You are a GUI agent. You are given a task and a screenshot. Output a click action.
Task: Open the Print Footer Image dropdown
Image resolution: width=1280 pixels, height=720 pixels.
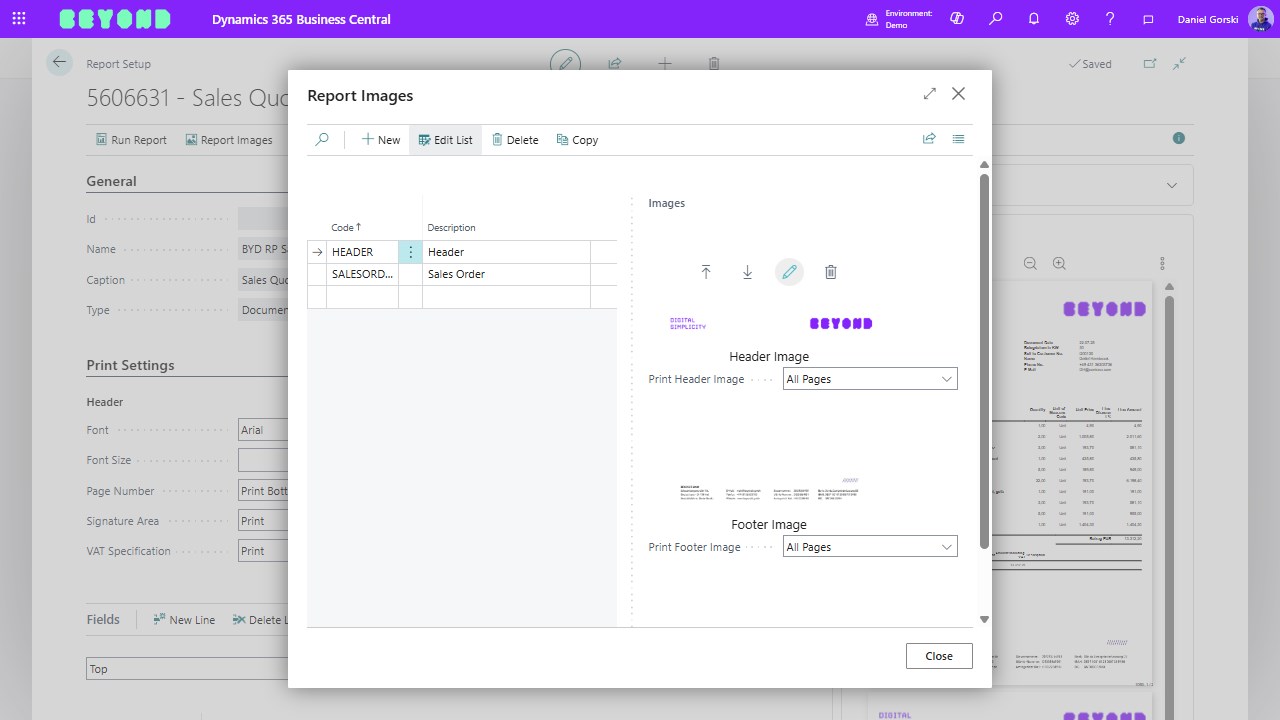click(x=869, y=547)
